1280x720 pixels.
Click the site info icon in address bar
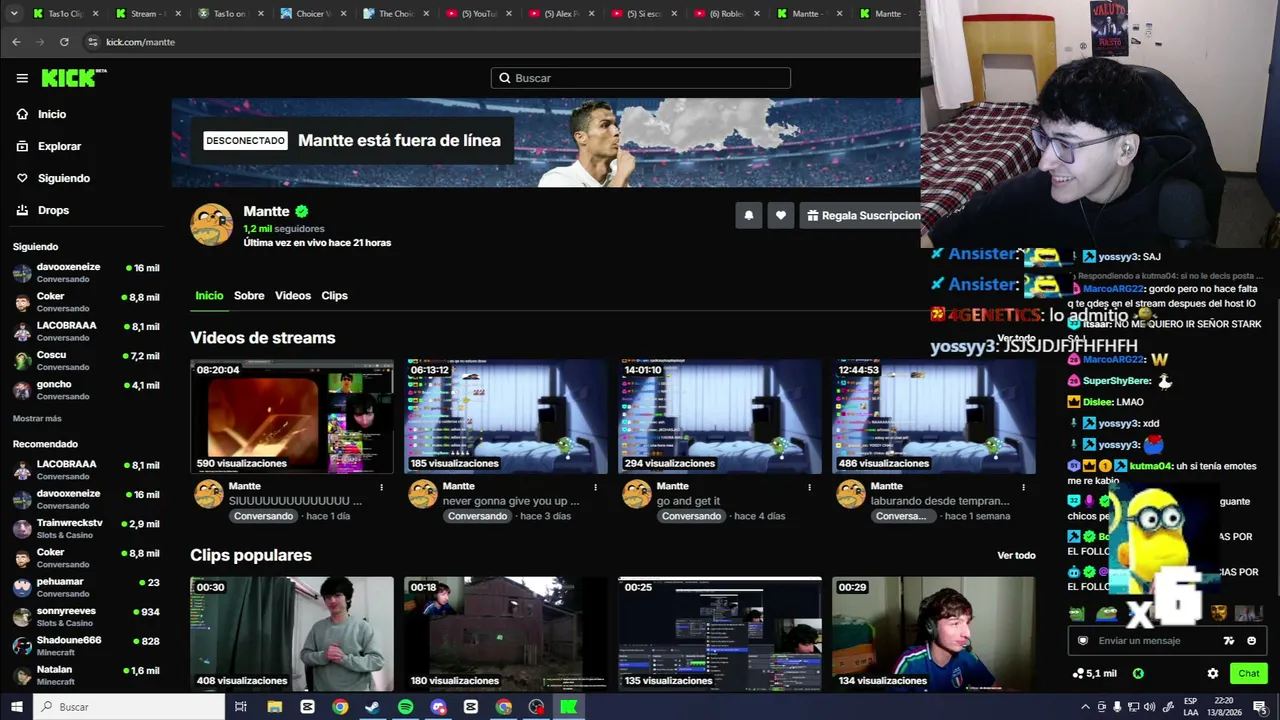coord(92,42)
